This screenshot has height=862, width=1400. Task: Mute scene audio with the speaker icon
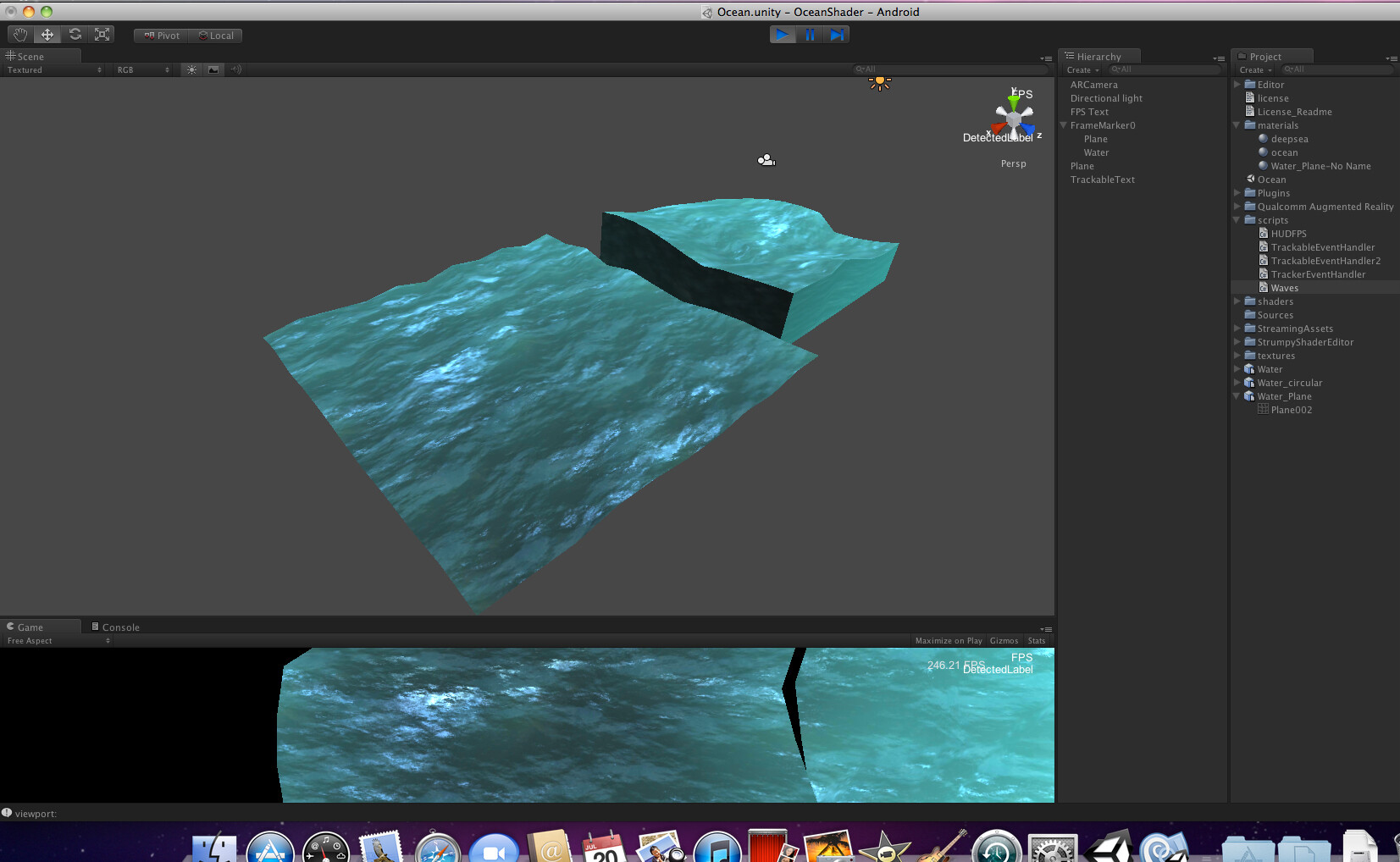click(235, 69)
